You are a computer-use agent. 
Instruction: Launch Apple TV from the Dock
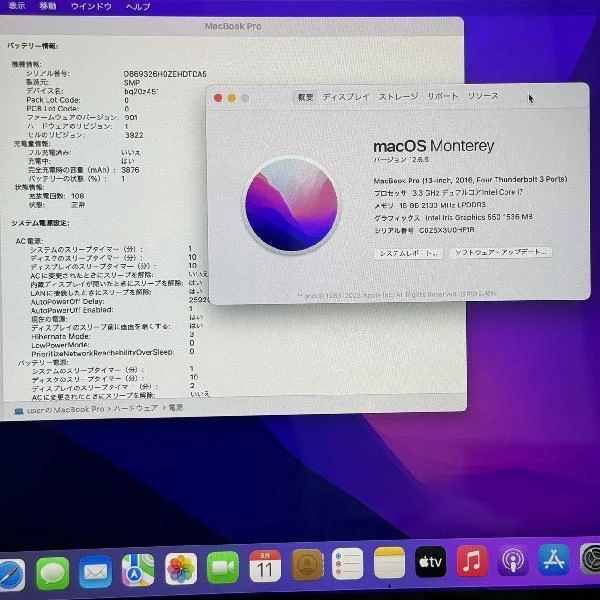430,561
